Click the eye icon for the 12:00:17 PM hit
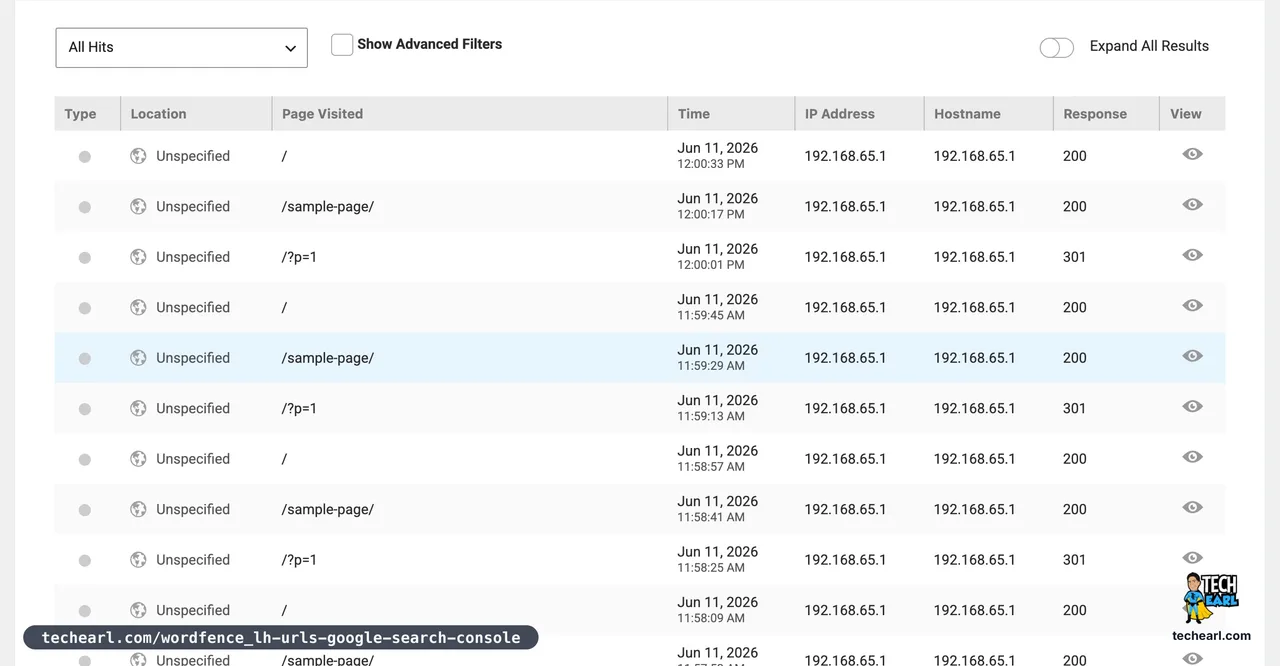Image resolution: width=1280 pixels, height=666 pixels. pyautogui.click(x=1192, y=204)
